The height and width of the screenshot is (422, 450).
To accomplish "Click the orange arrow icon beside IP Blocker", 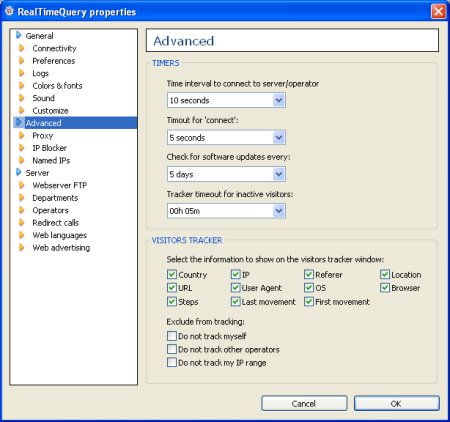I will click(x=22, y=148).
